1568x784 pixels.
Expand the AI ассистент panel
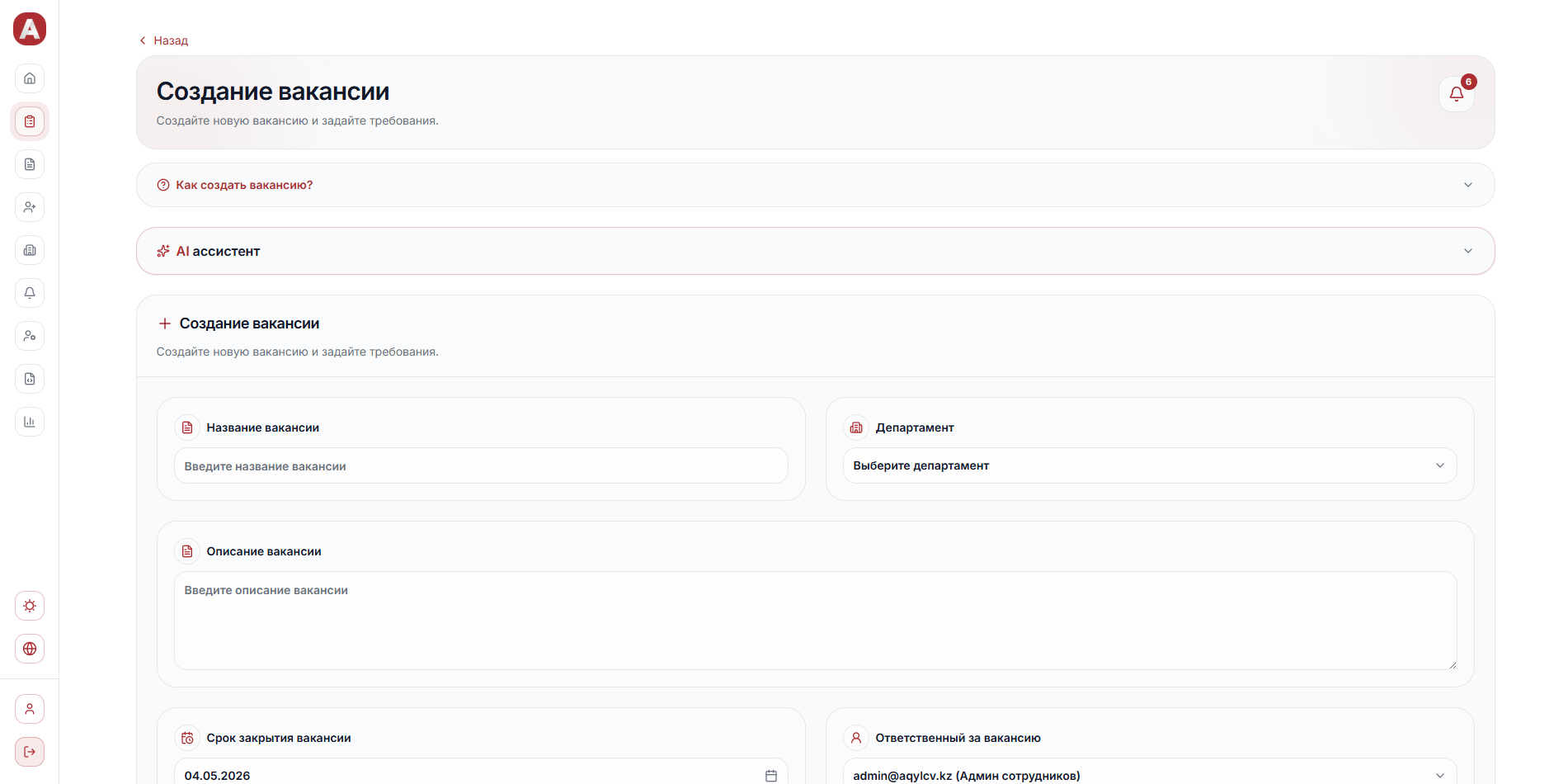coord(815,251)
